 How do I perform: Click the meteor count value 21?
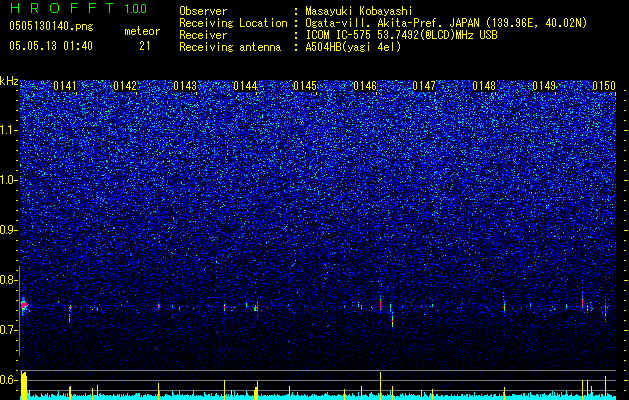click(145, 46)
